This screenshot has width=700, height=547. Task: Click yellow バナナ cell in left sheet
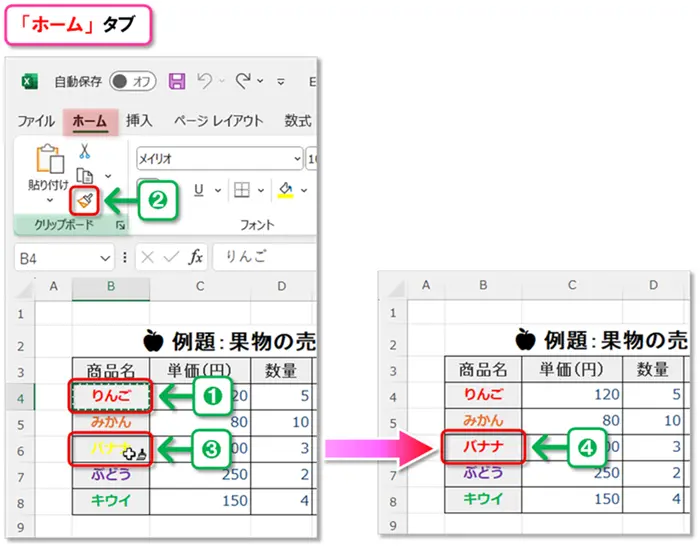pos(111,449)
